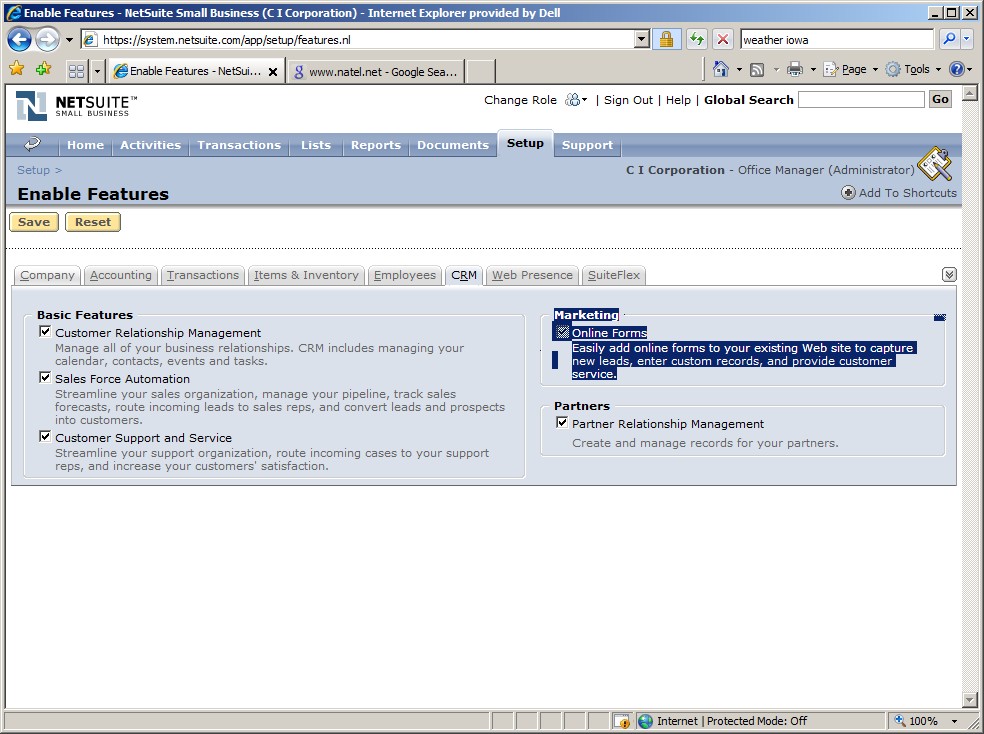Click the RSS feeds icon
The width and height of the screenshot is (984, 734).
(x=757, y=70)
